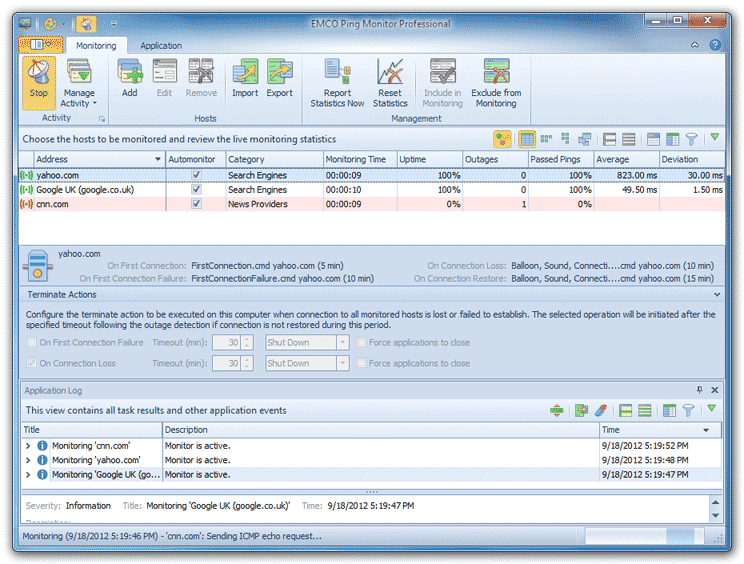Open the Application Log green triangle menu
The image size is (744, 564).
711,408
